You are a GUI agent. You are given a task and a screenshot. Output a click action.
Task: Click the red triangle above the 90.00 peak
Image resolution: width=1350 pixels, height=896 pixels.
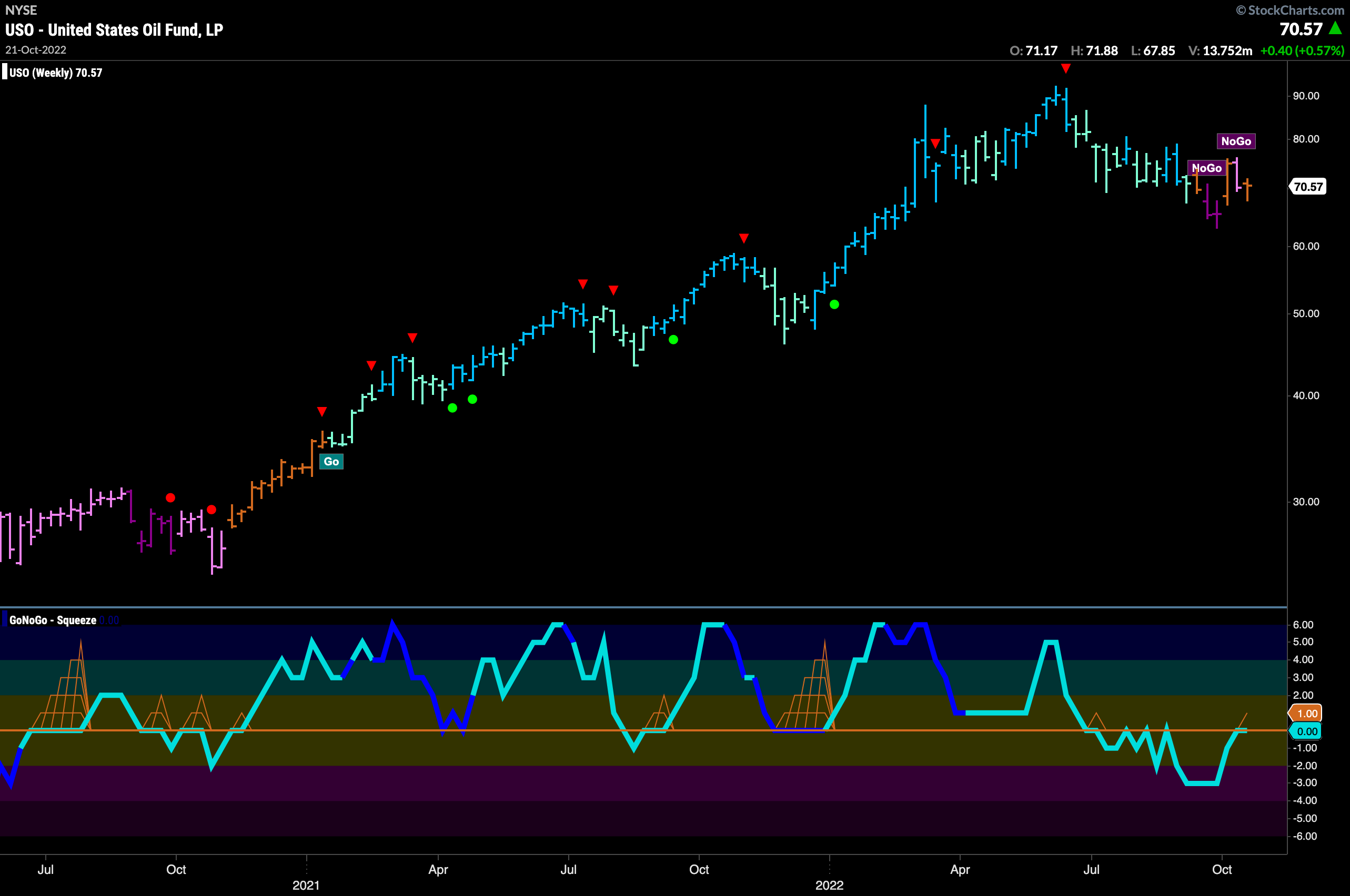[1066, 68]
